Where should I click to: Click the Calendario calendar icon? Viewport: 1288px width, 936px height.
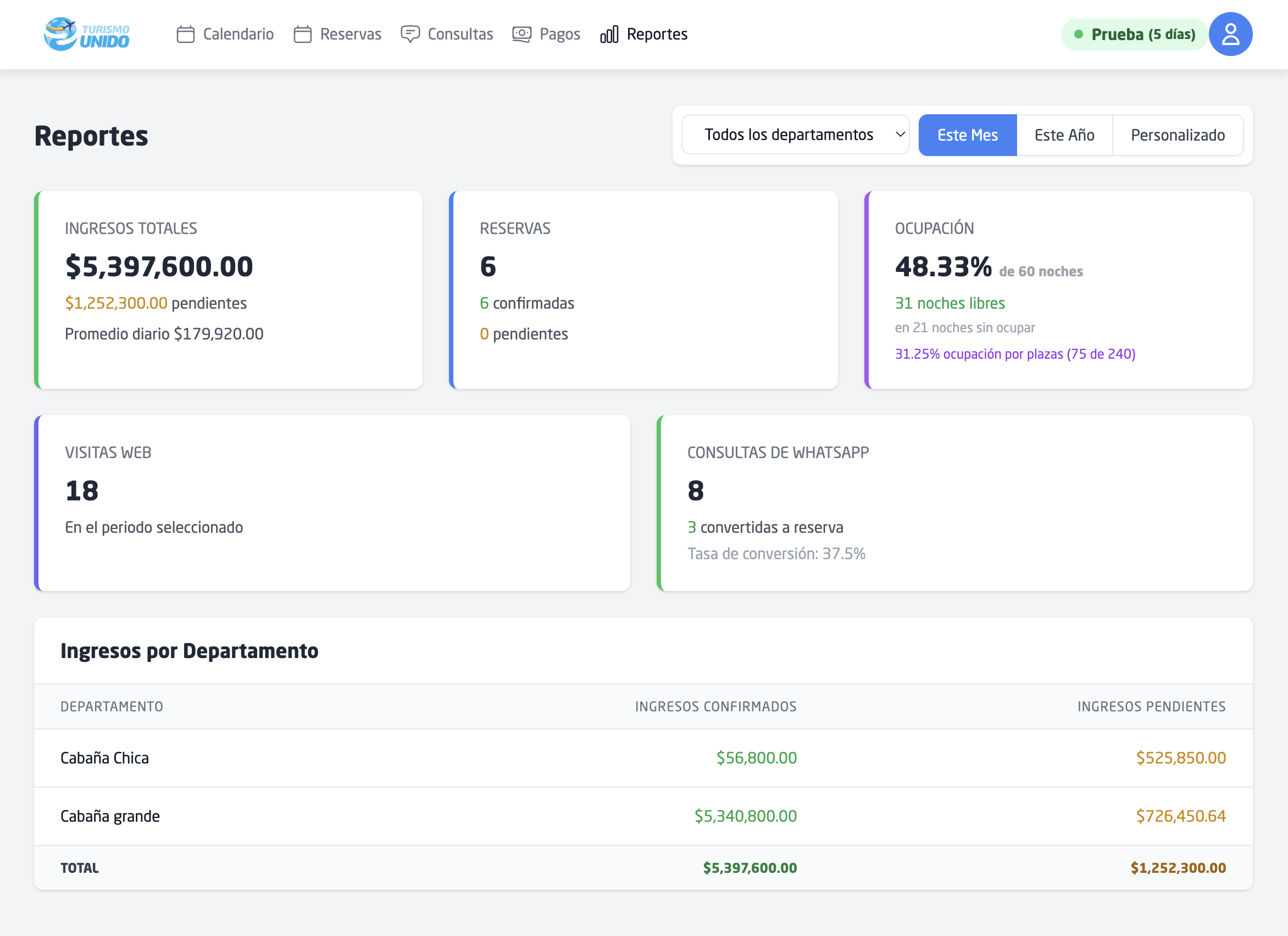coord(185,34)
